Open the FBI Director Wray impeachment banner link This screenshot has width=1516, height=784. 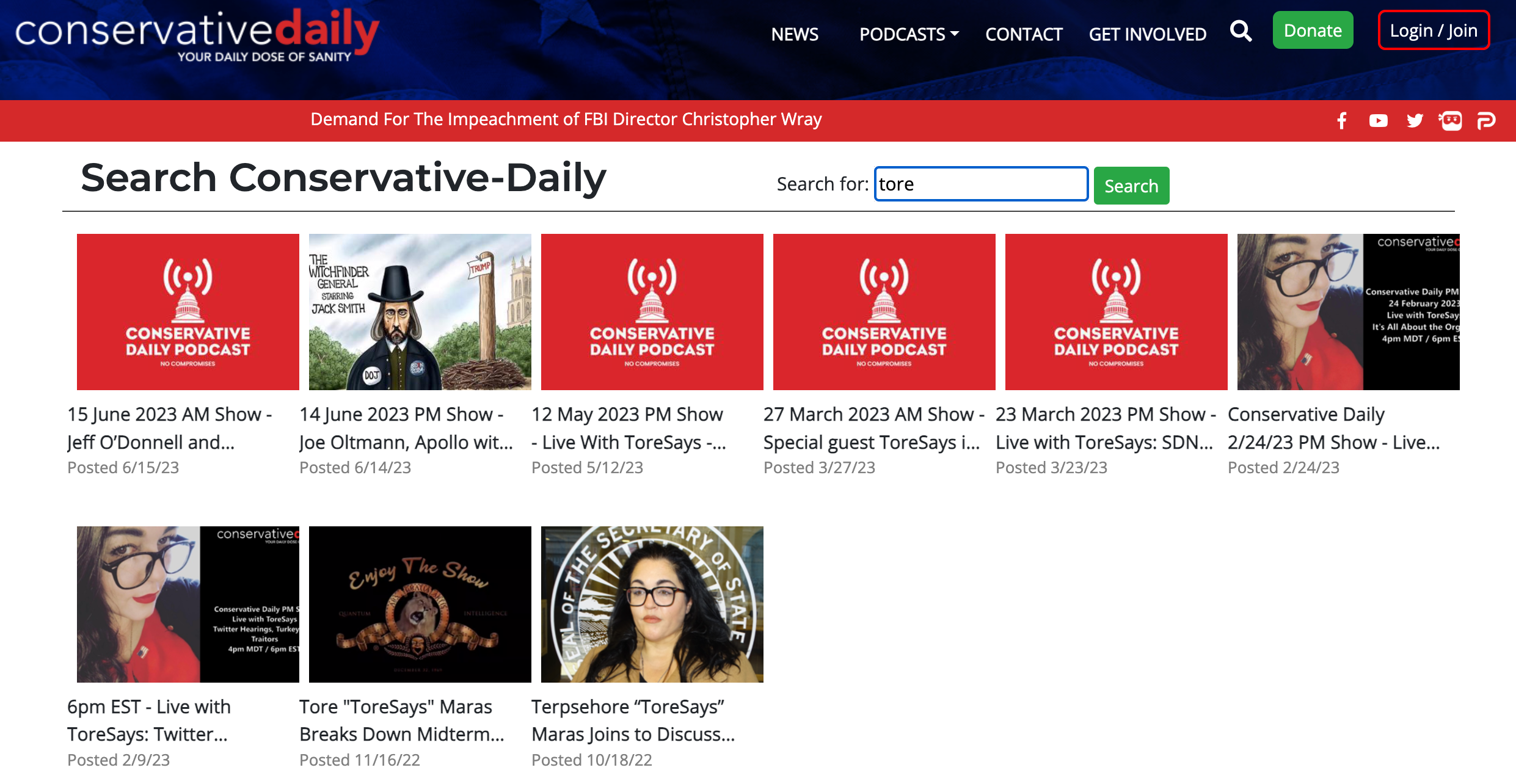[x=566, y=119]
